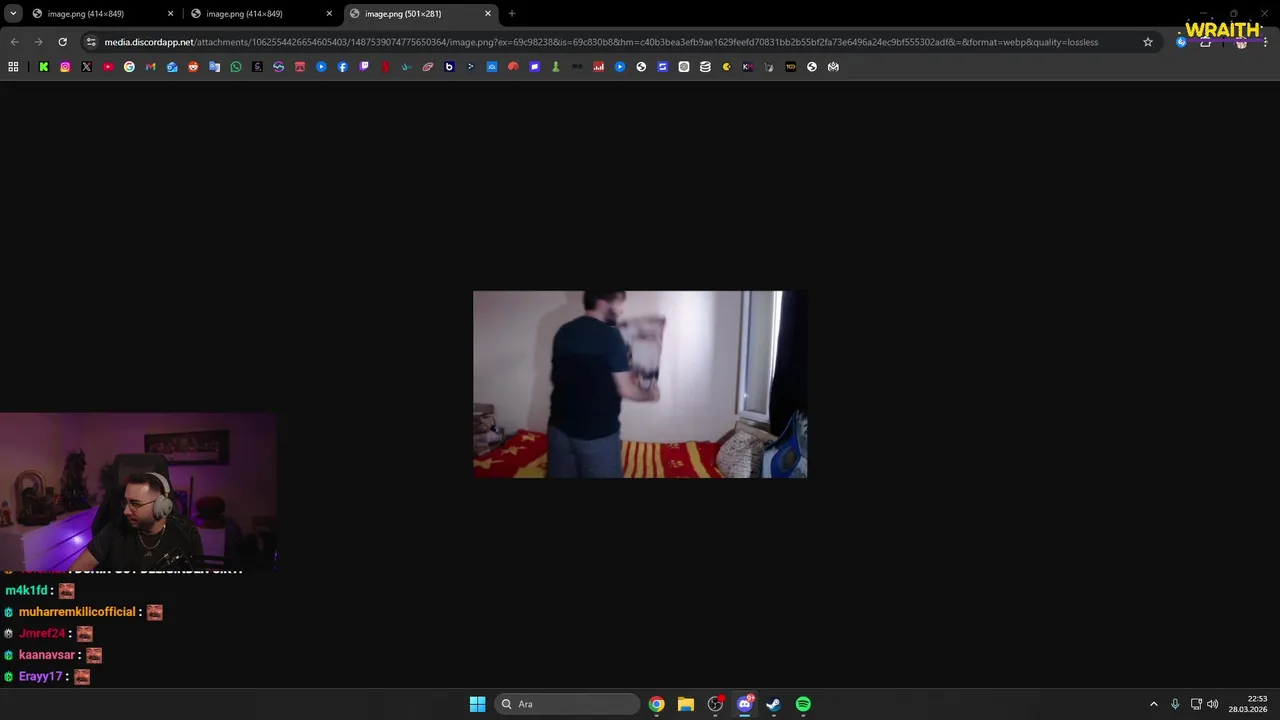This screenshot has width=1280, height=720.
Task: Open the Shazam extension icon
Action: click(x=1181, y=42)
